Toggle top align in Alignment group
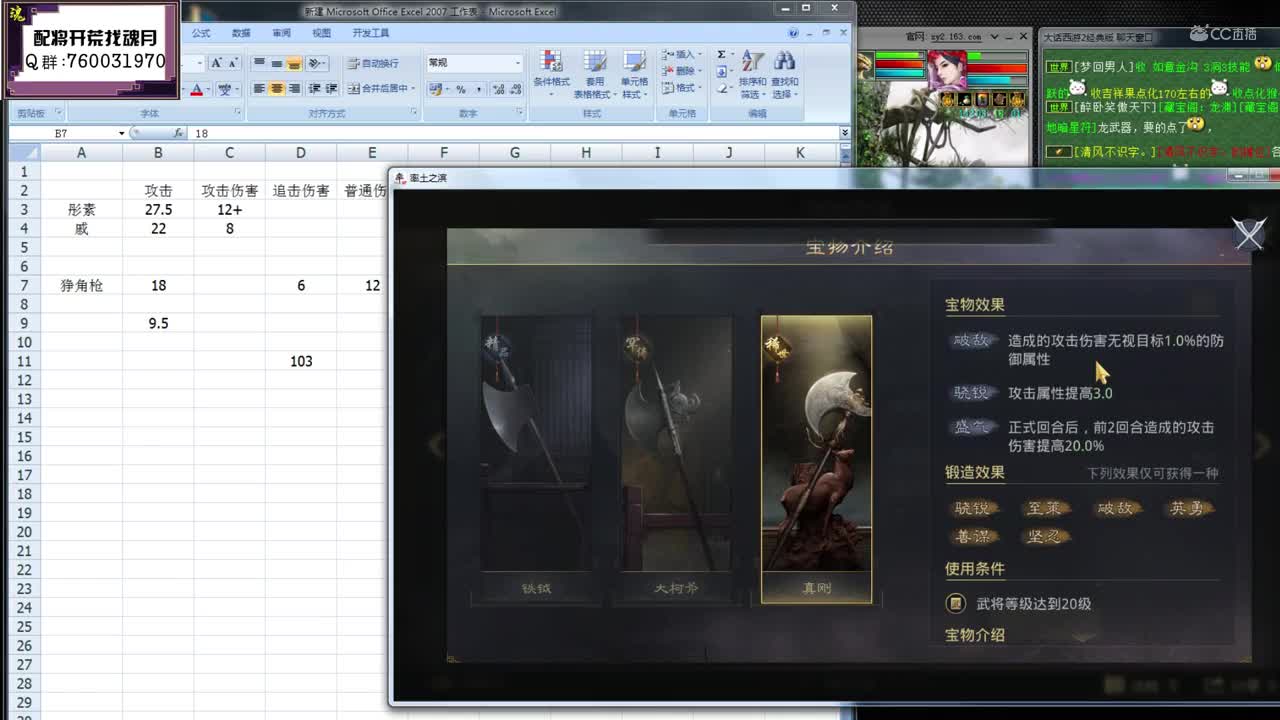The height and width of the screenshot is (720, 1280). 259,63
